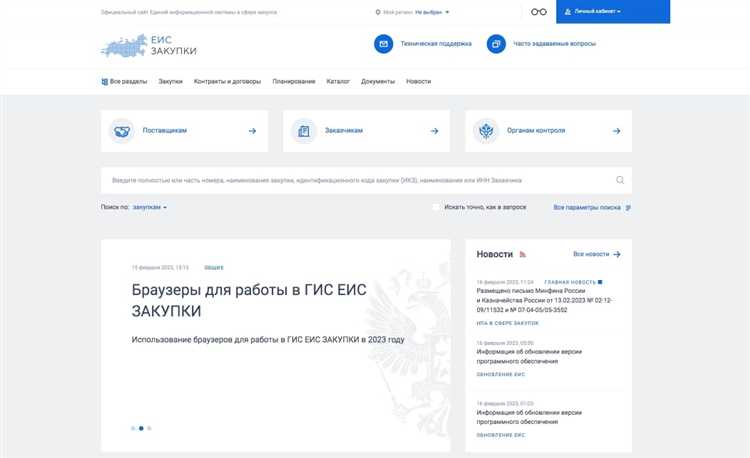Screen dimensions: 750x458
Task: Open Контракты и договоры menu item
Action: point(227,82)
